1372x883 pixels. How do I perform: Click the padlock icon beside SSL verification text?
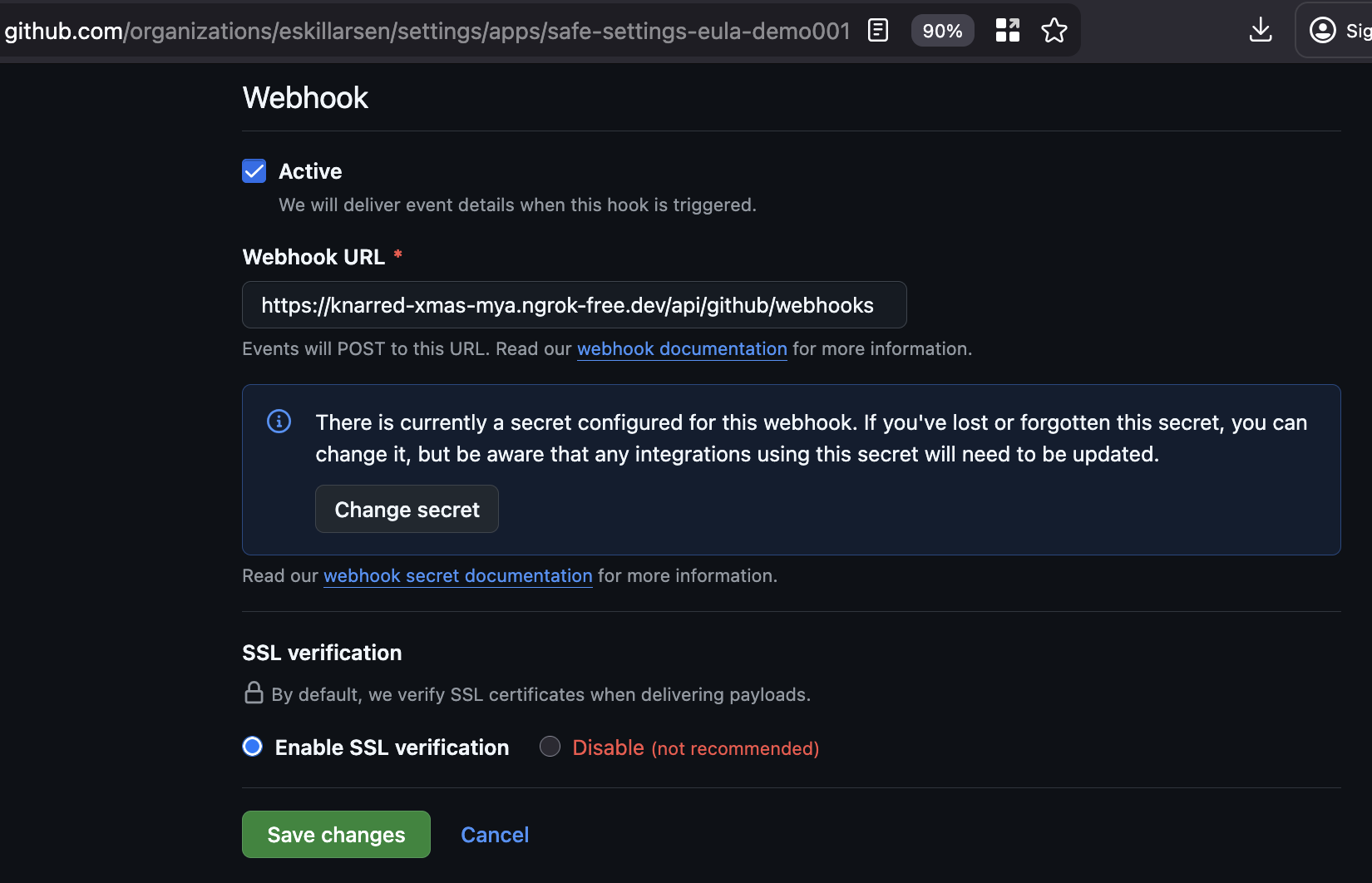253,693
